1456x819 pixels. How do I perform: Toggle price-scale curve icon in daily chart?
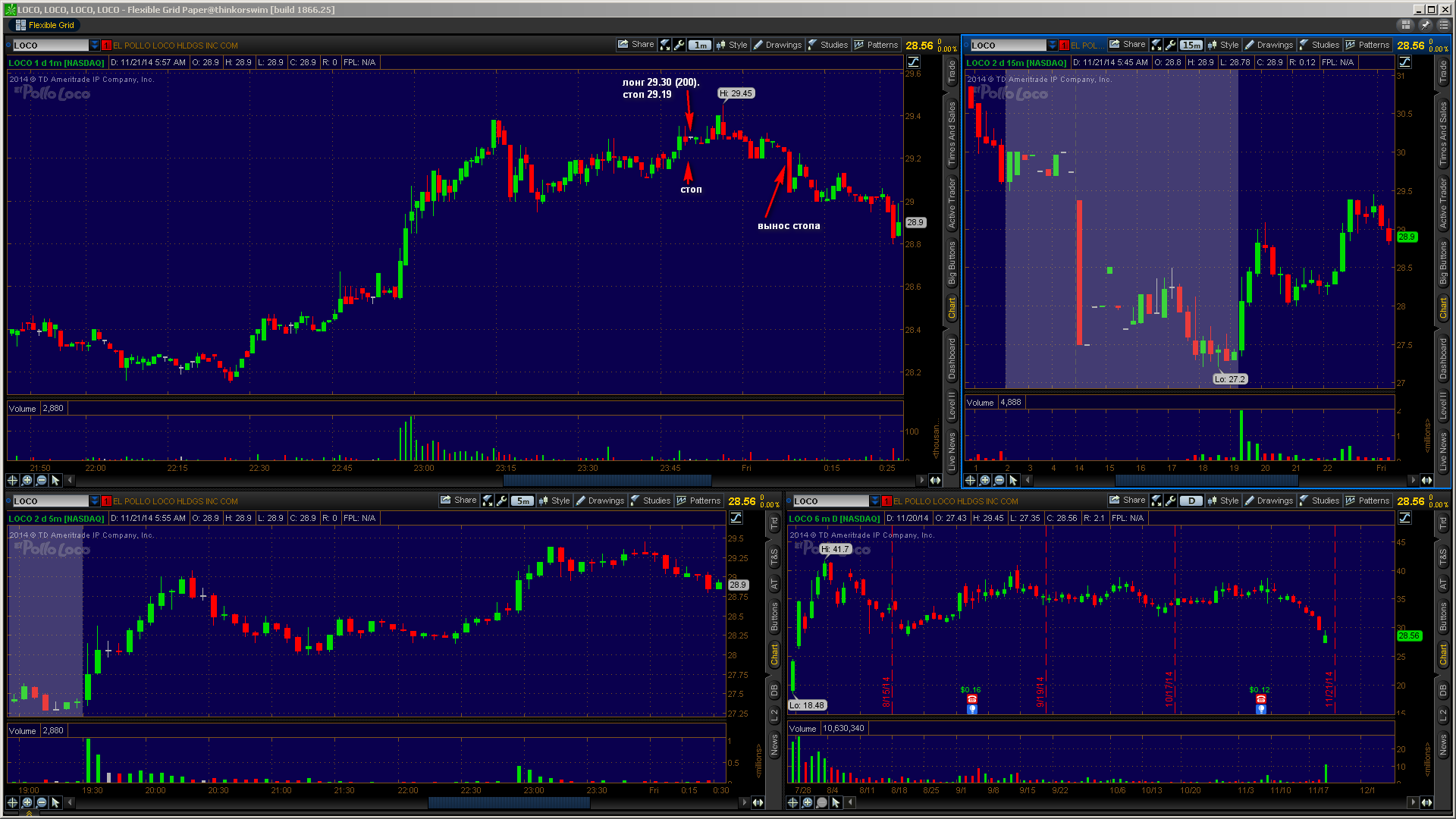(x=1404, y=518)
